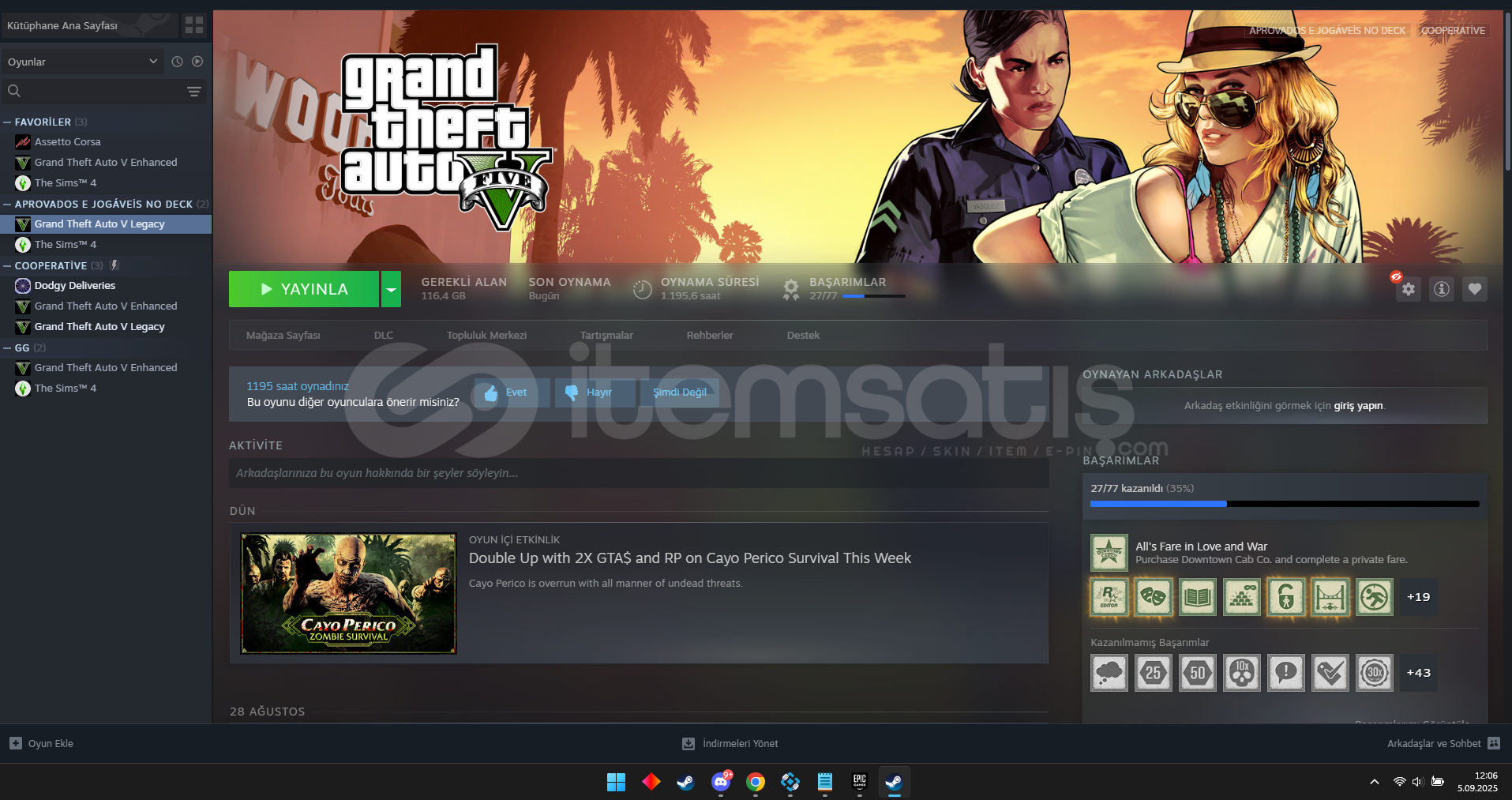Click the locked 10x skull achievement icon
The height and width of the screenshot is (800, 1512).
click(x=1242, y=673)
